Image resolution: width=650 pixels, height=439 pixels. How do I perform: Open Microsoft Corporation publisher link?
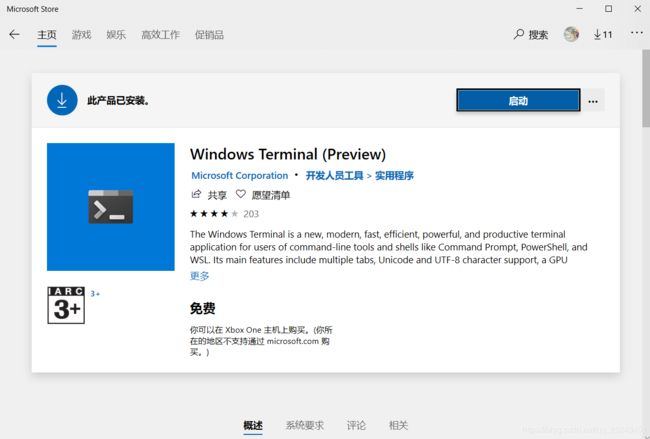click(240, 176)
